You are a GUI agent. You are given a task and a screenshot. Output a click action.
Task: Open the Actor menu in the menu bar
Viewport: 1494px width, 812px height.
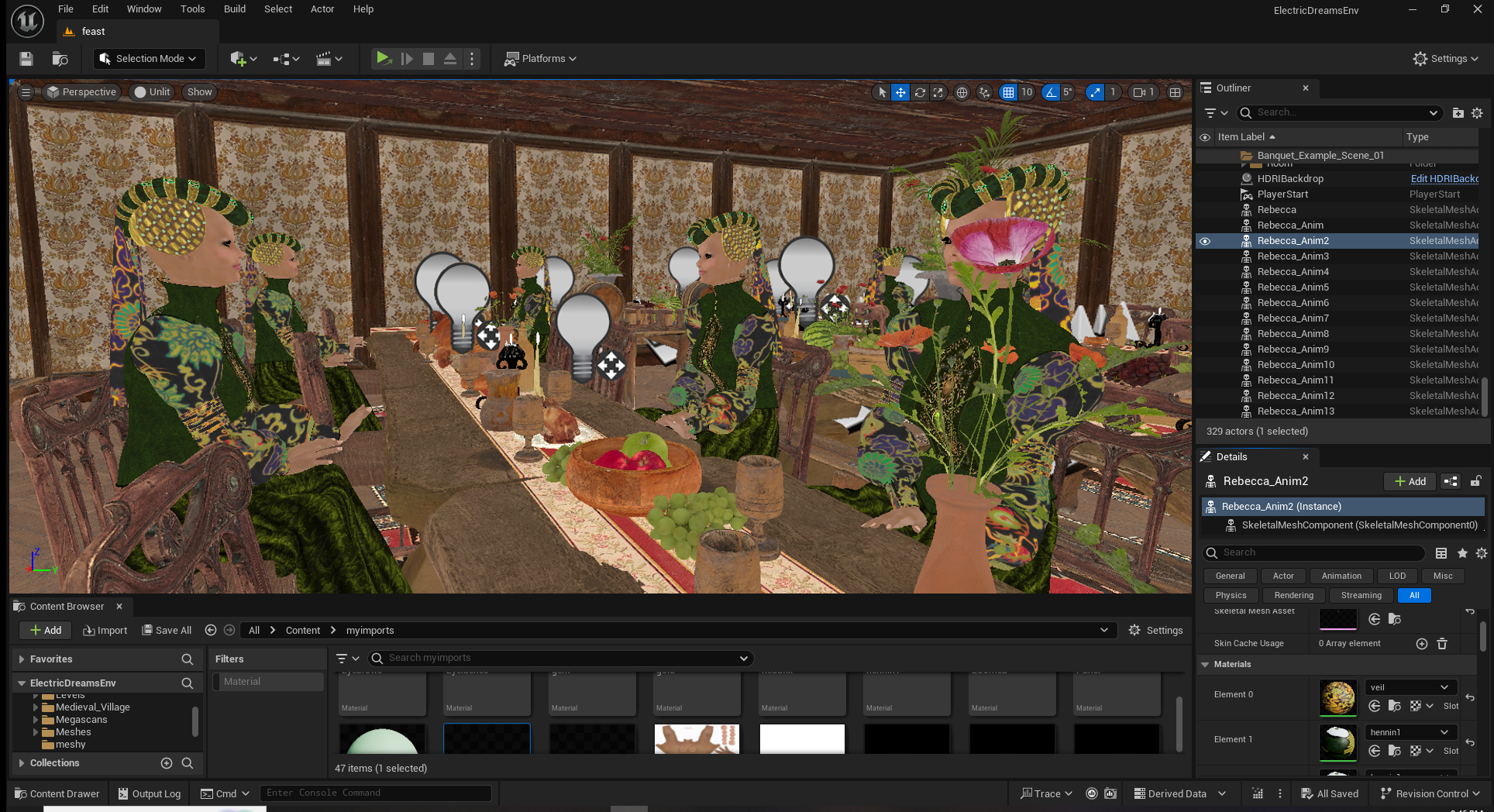pyautogui.click(x=322, y=9)
